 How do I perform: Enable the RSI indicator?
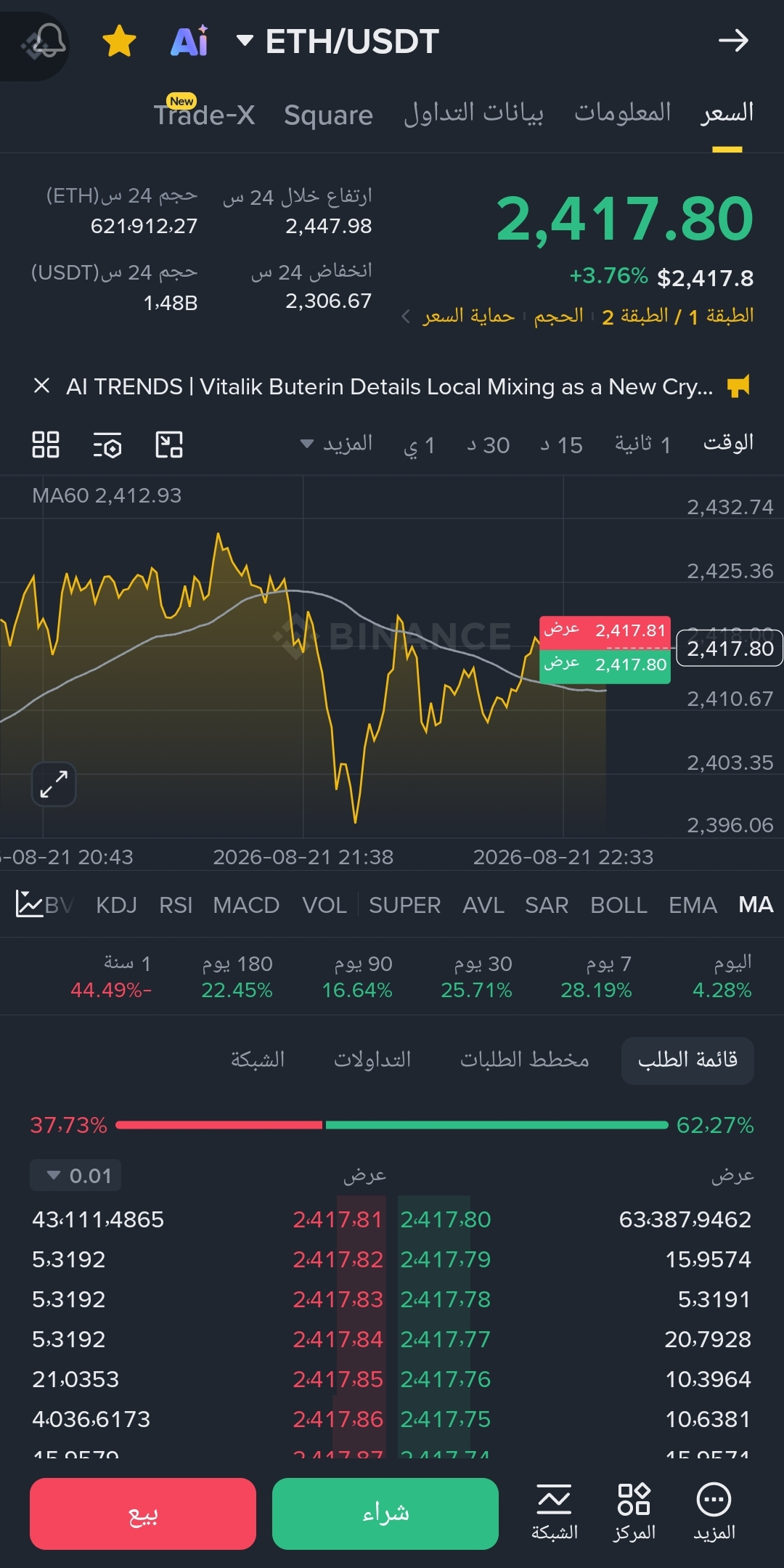tap(176, 905)
